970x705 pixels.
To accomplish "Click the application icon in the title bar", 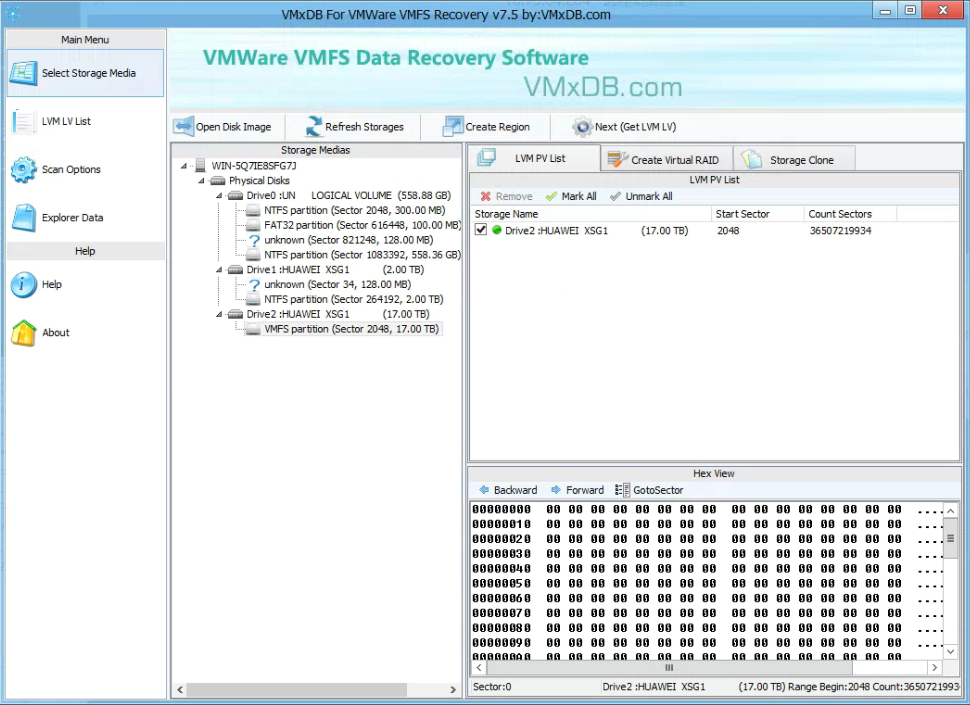I will [12, 14].
